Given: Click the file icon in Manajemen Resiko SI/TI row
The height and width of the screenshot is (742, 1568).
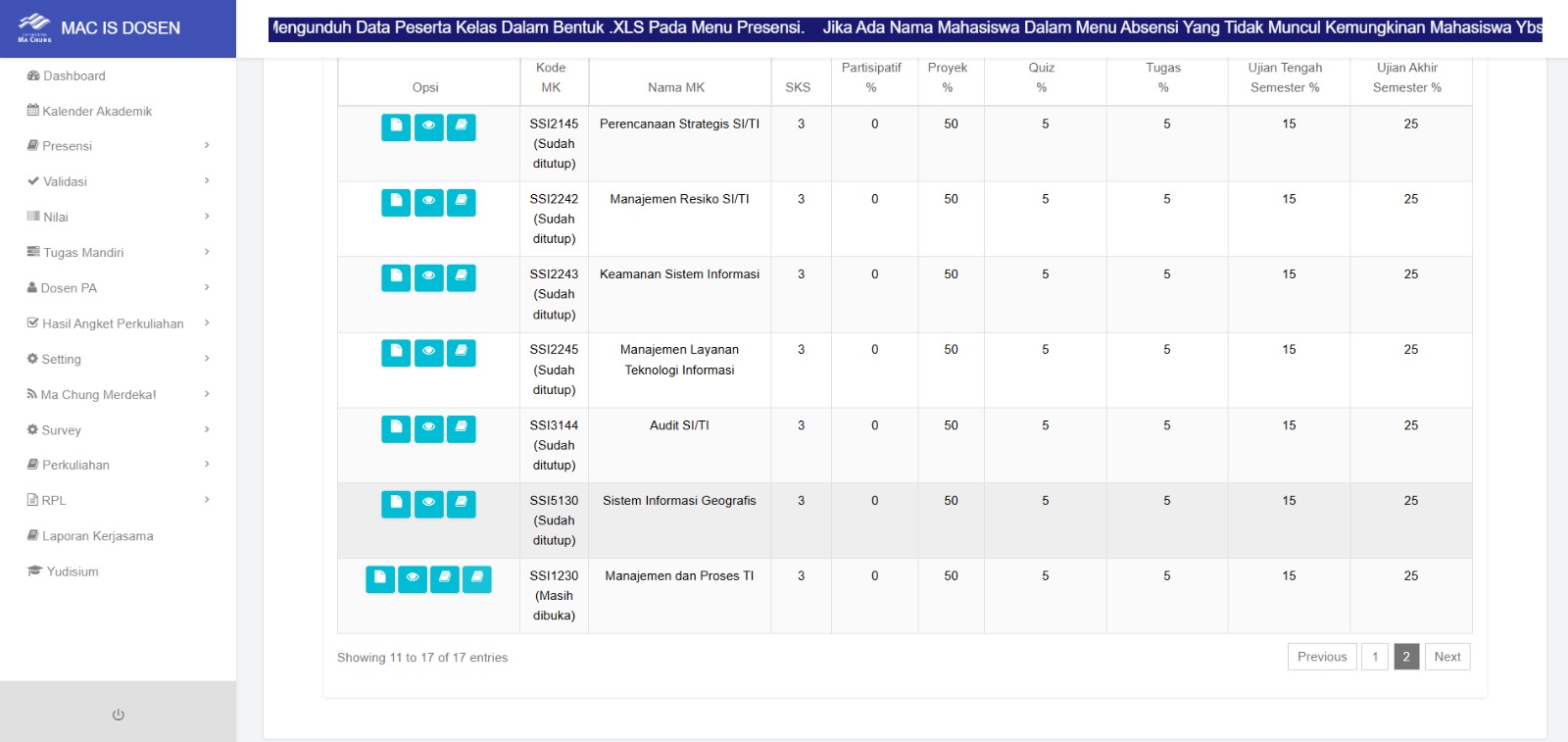Looking at the screenshot, I should 396,203.
